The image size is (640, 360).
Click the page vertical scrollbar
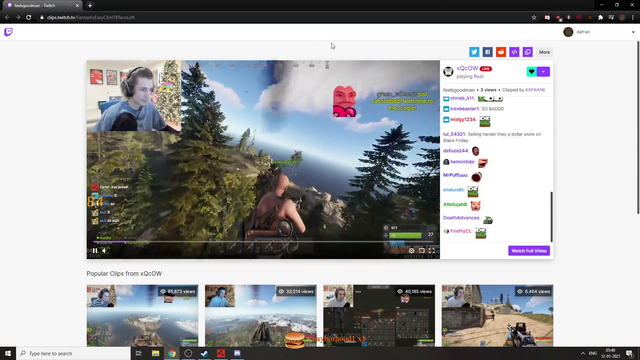(x=638, y=127)
